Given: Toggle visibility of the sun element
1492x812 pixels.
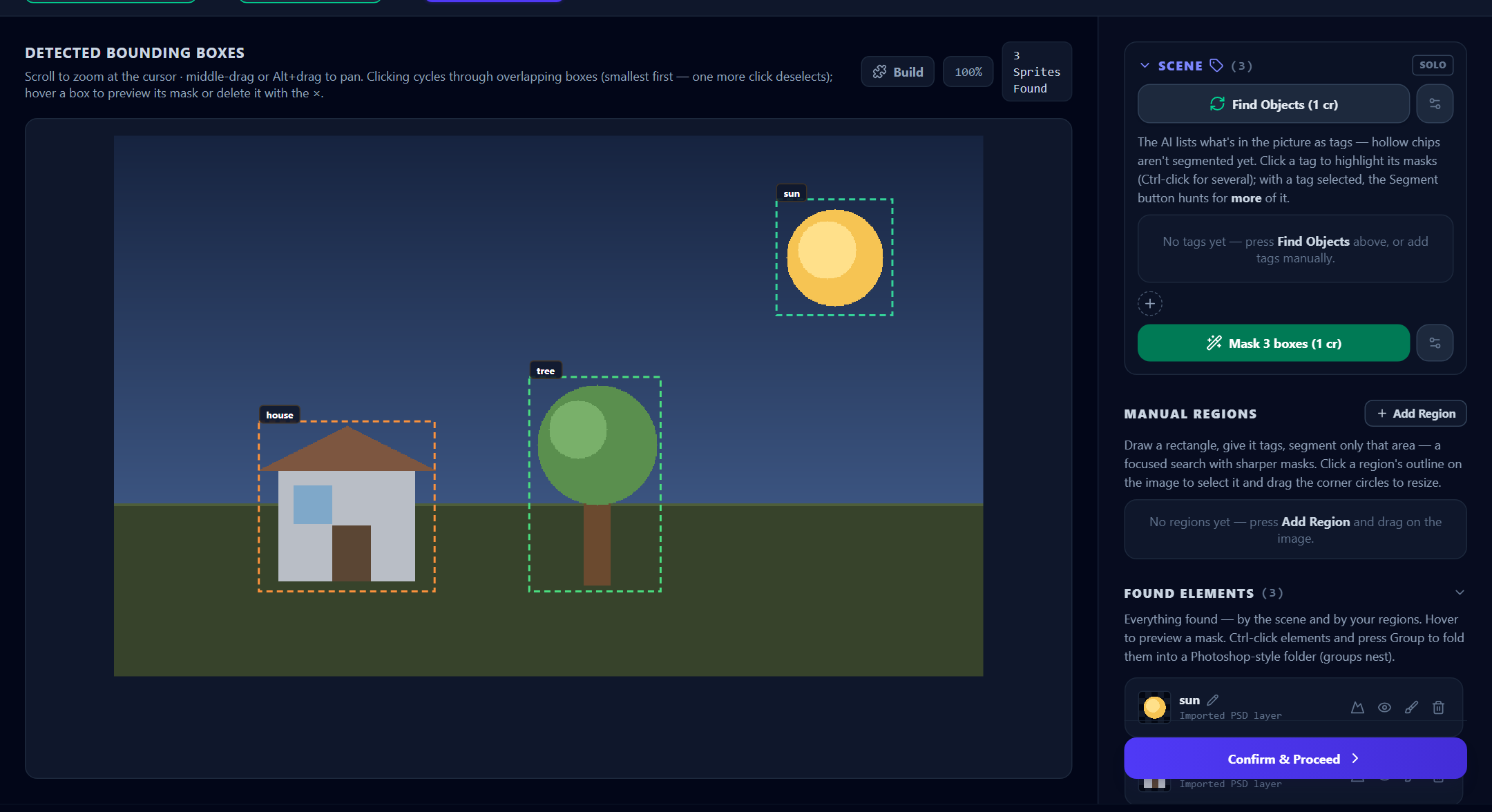Looking at the screenshot, I should 1384,707.
